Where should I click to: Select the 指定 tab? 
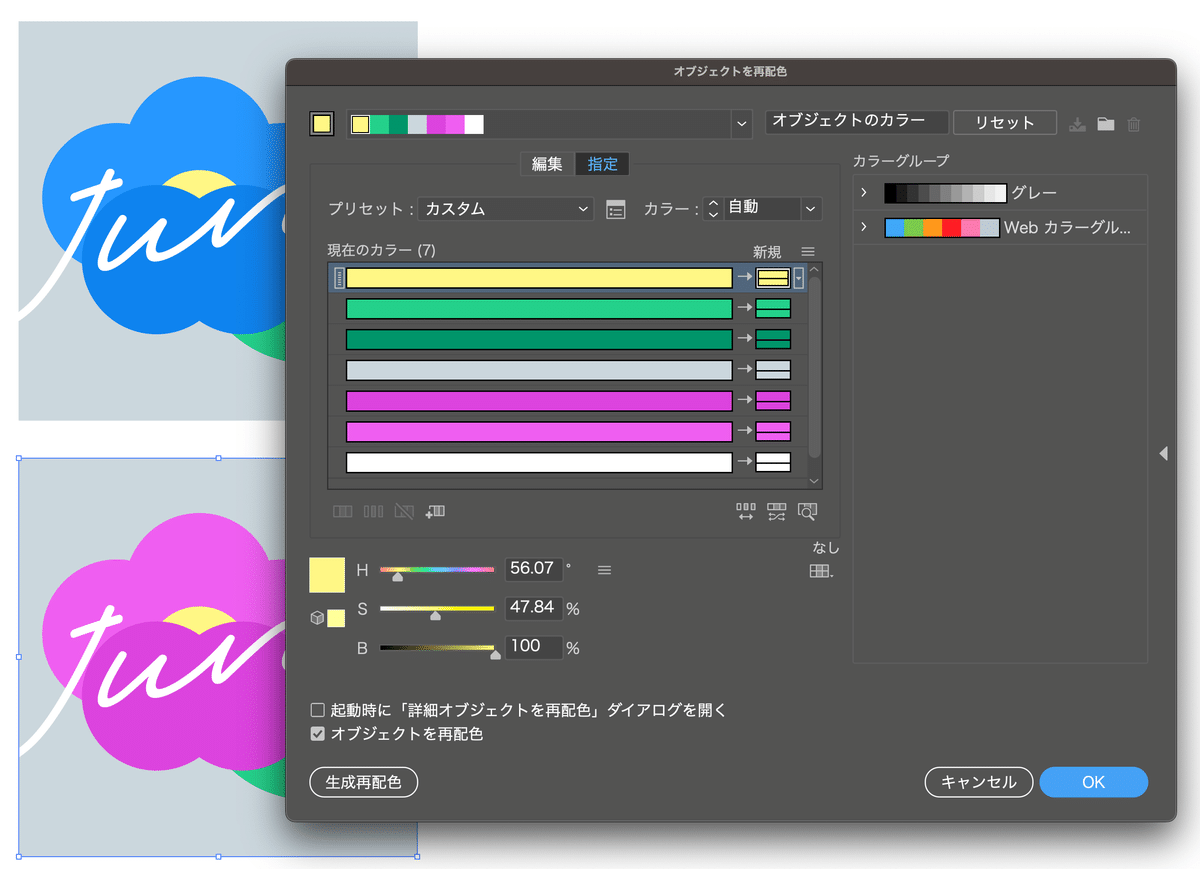tap(602, 164)
